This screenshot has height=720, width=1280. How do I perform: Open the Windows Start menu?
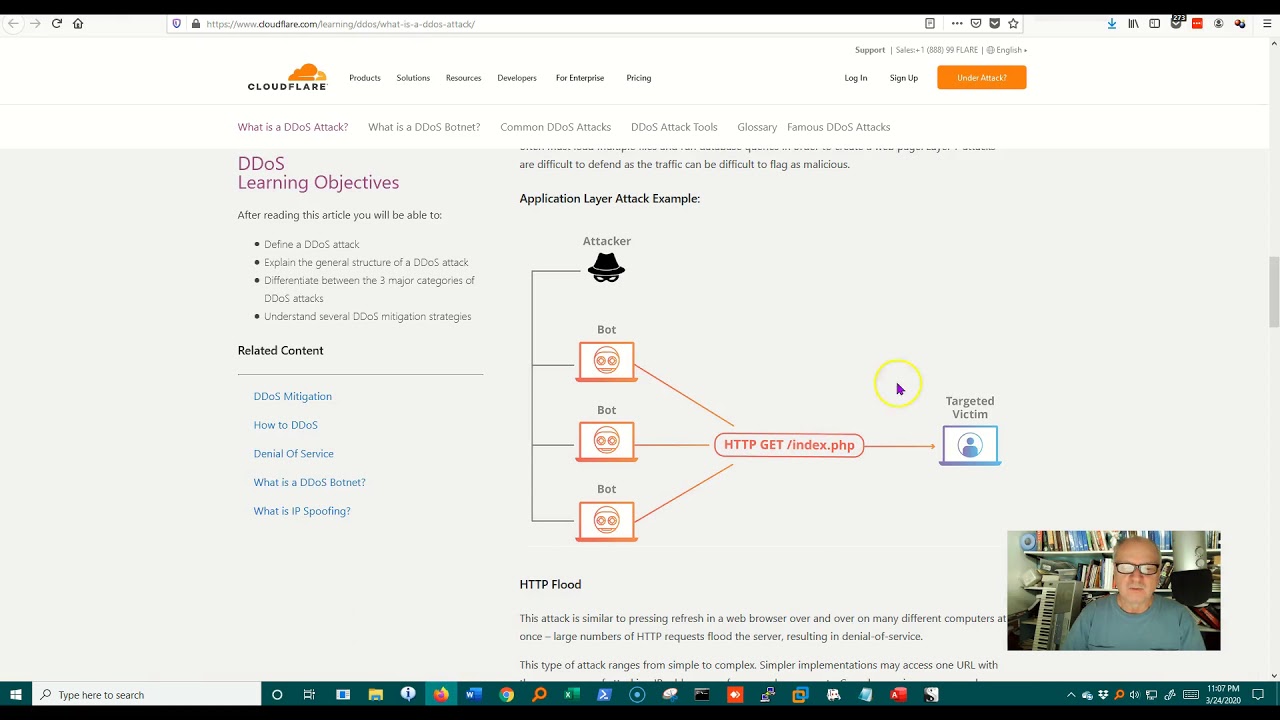(x=15, y=695)
